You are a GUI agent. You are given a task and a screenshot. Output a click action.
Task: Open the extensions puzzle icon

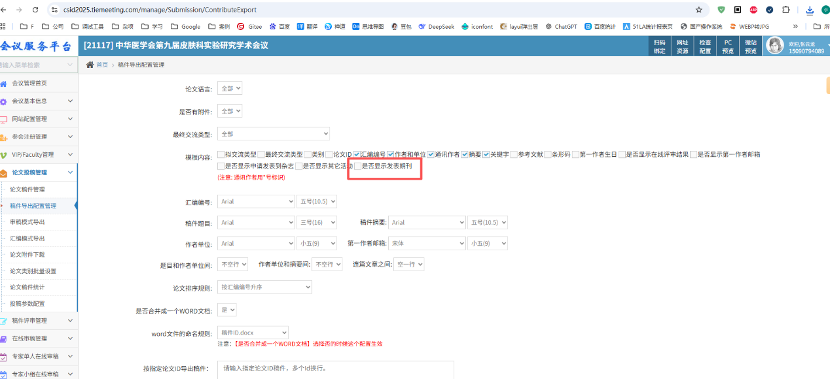786,10
